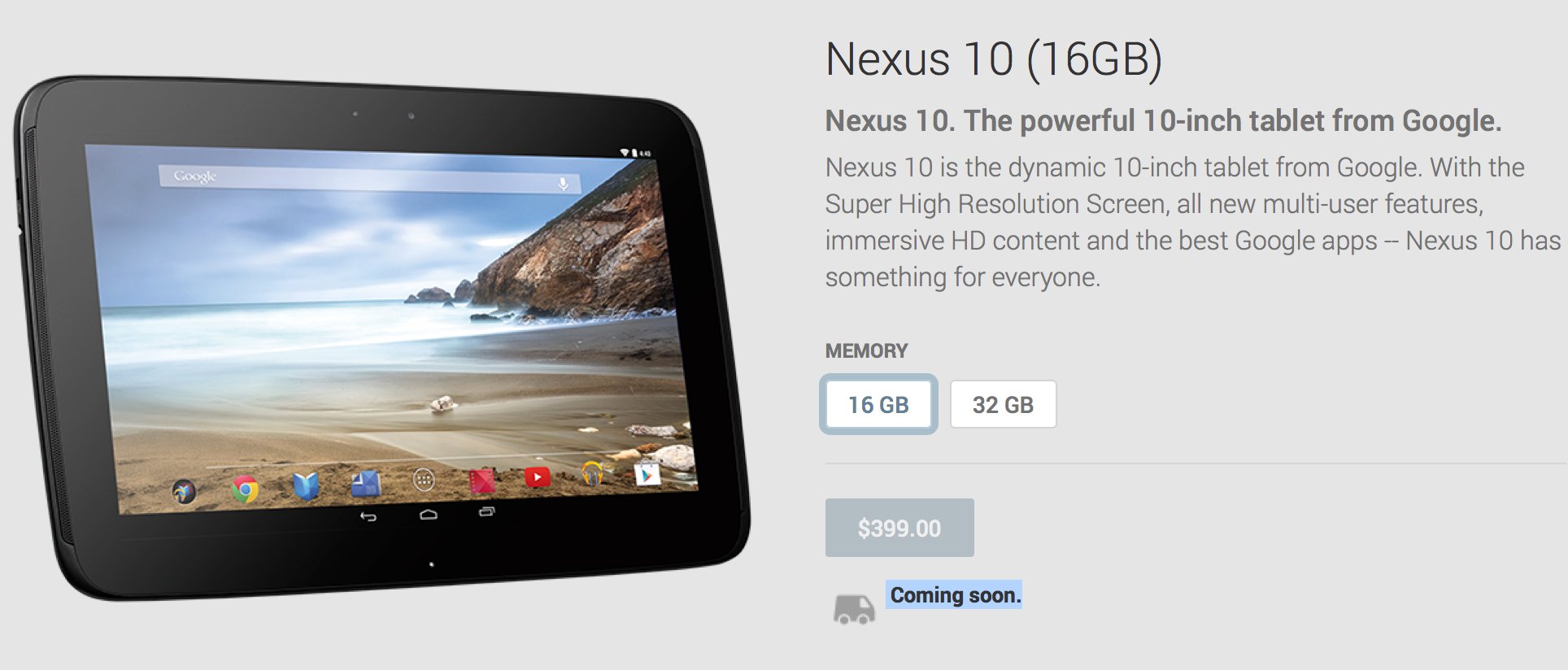The width and height of the screenshot is (1568, 670).
Task: Tap the recent apps navigation button
Action: 486,511
